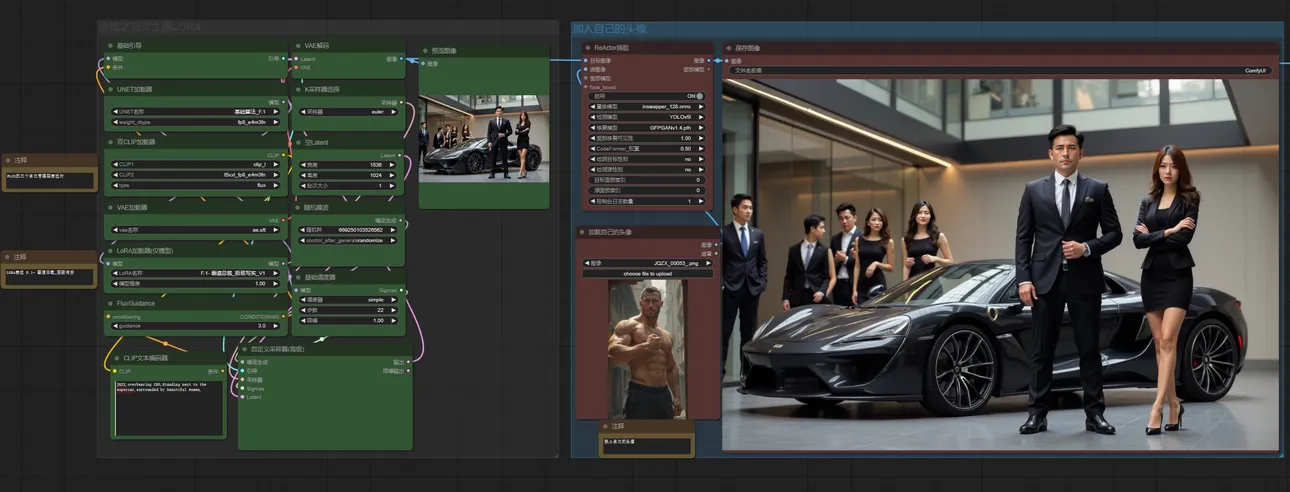Click the Latent output port on 空Latent node

399,155
